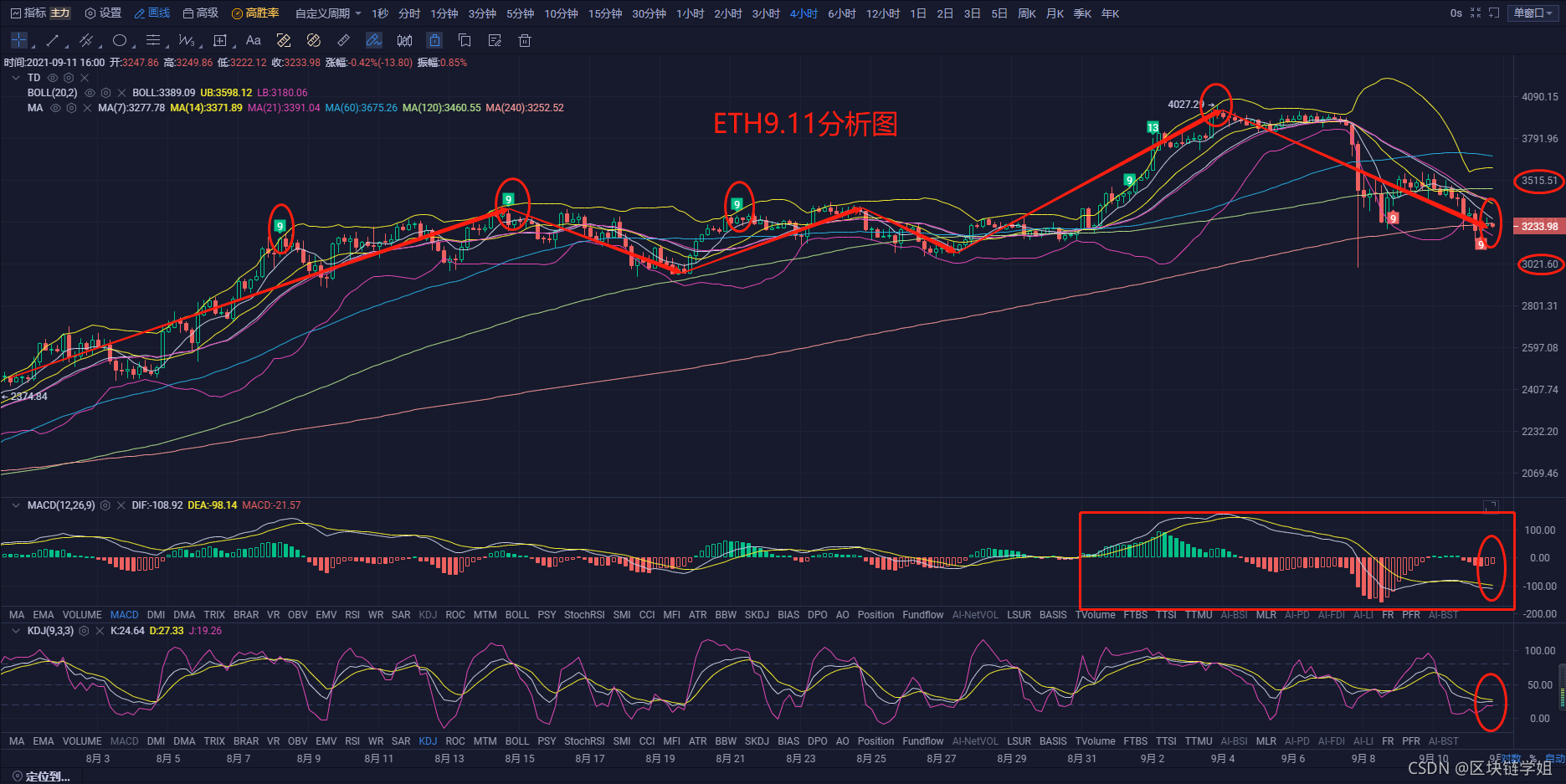Viewport: 1566px width, 784px height.
Task: Select the crosshair cursor drawing tool
Action: coord(19,40)
